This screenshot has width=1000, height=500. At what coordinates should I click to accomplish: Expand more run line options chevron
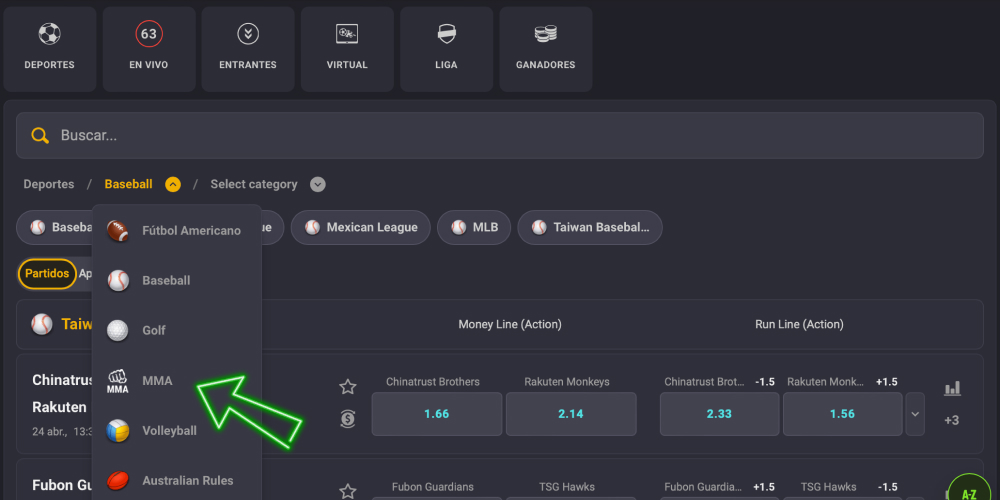915,413
